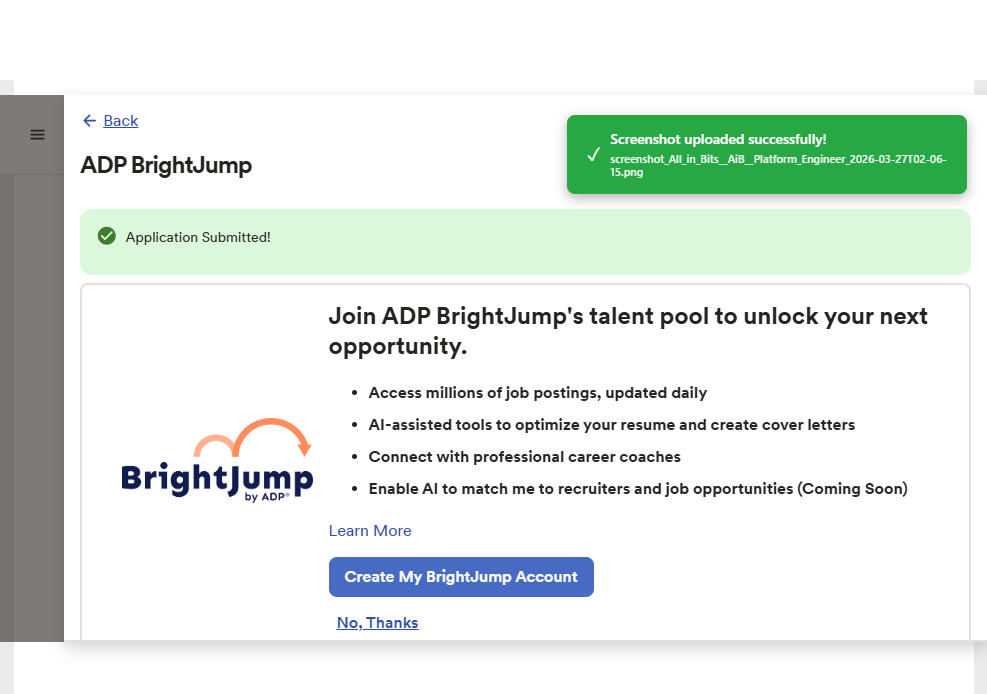
Task: Click the uploaded screenshot filename in toast
Action: tap(777, 165)
